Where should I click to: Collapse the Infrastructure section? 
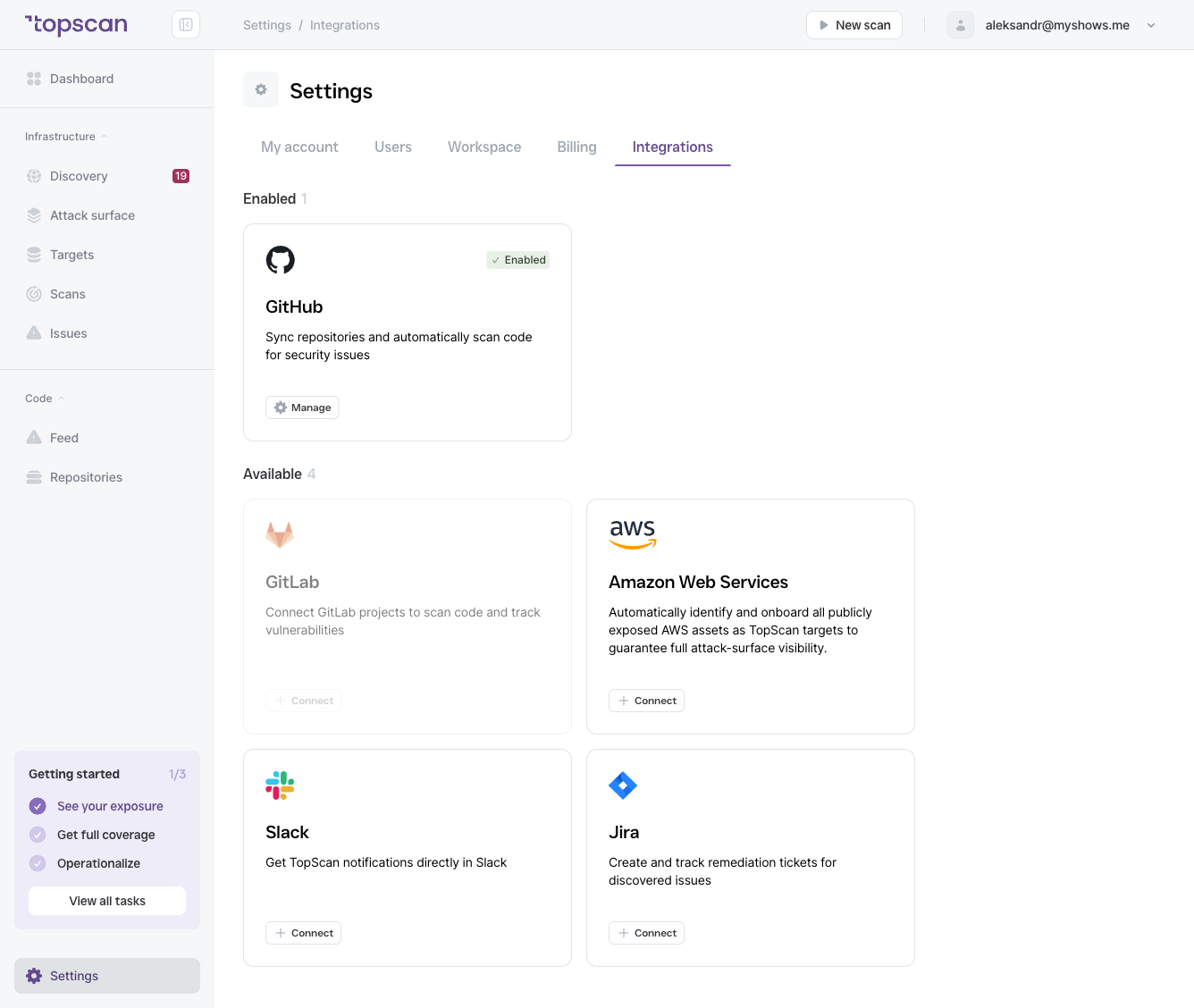point(65,137)
